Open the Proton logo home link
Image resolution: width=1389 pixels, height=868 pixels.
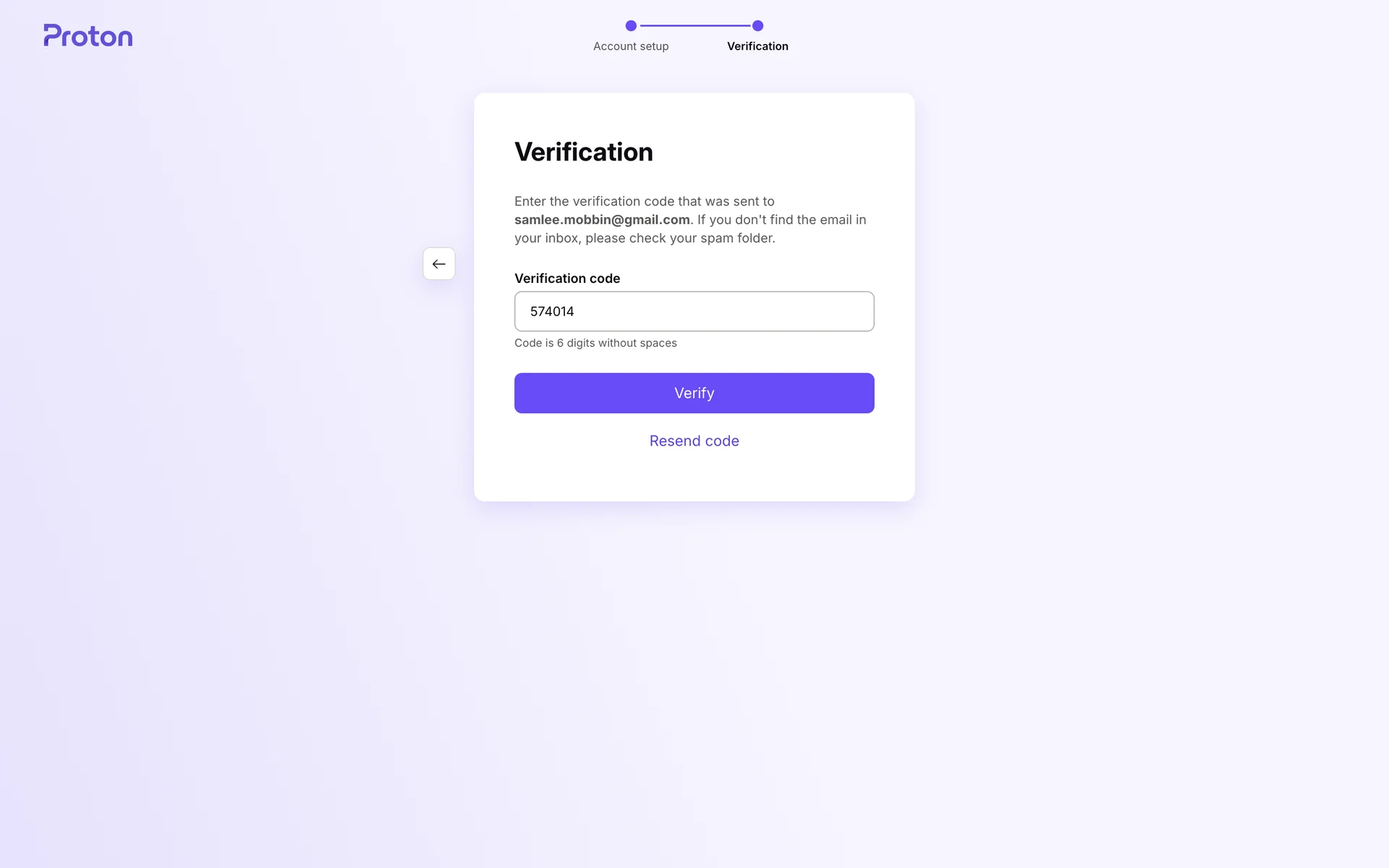[x=88, y=35]
